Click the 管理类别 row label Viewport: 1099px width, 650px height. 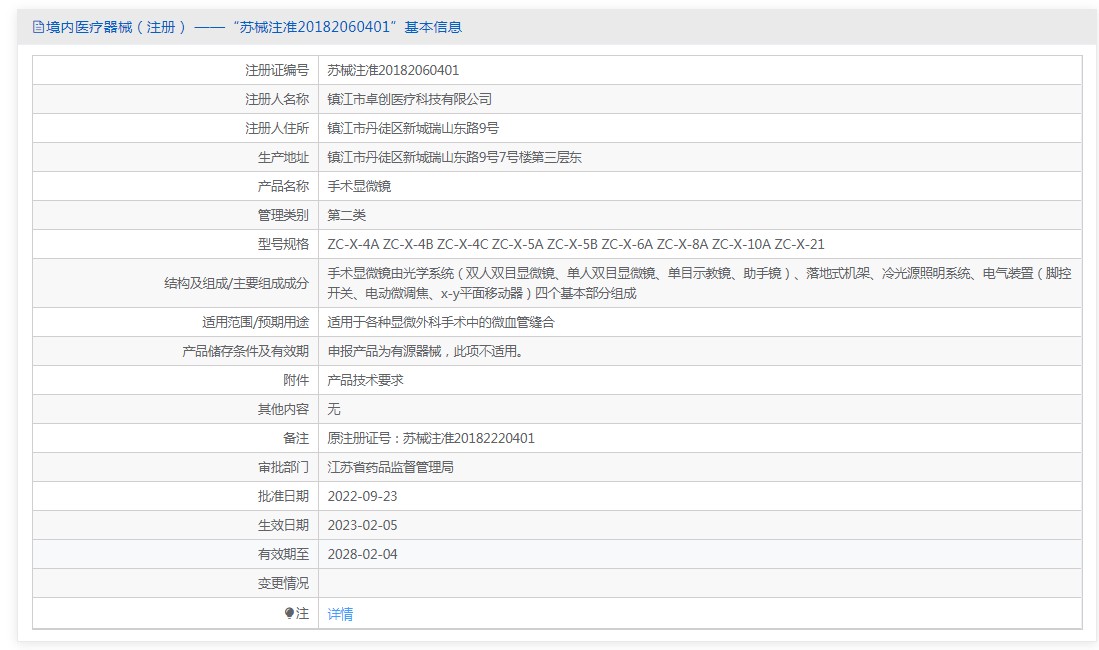click(x=283, y=215)
